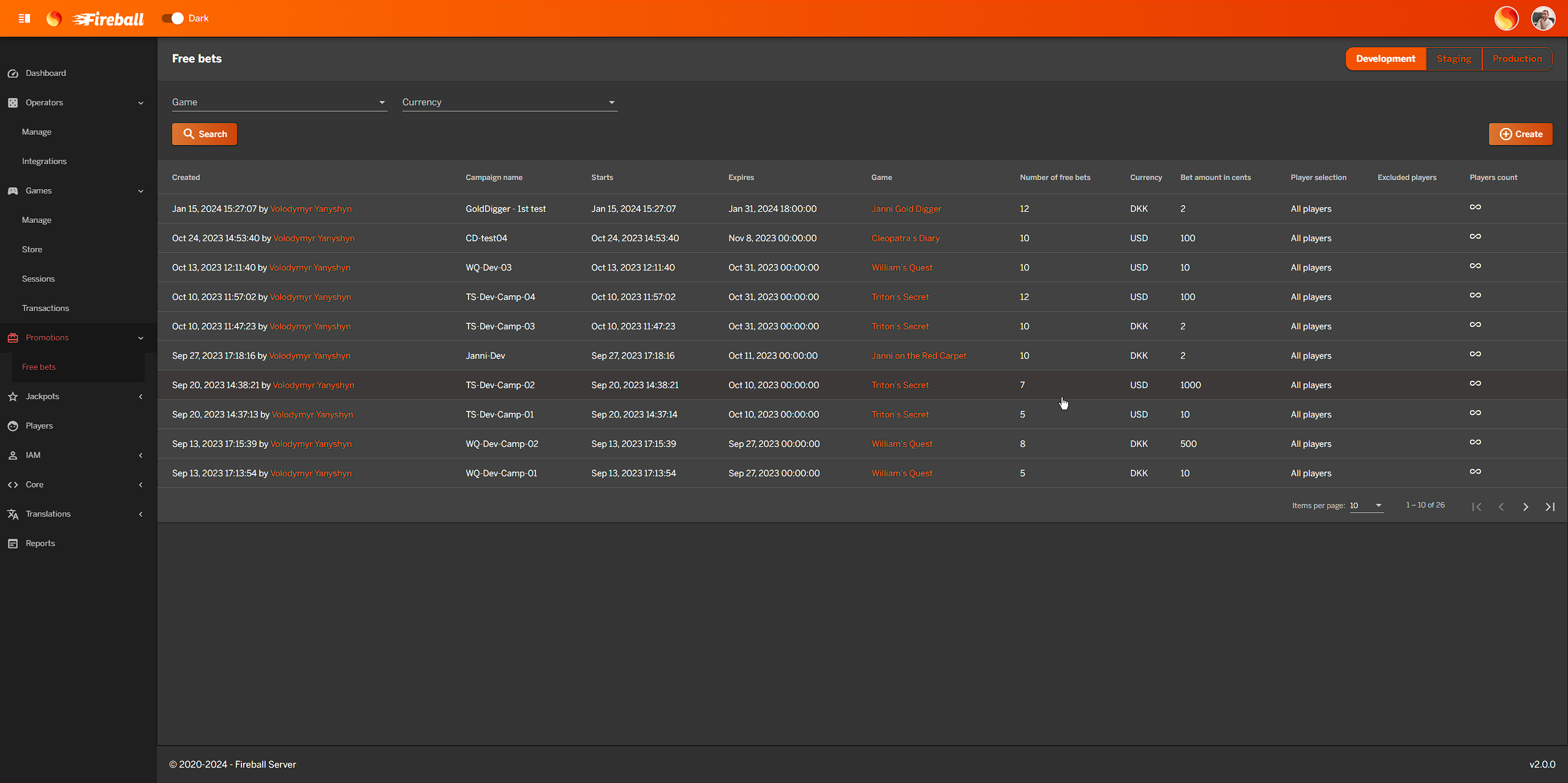1568x783 pixels.
Task: Open user profile avatar photo
Action: point(1543,18)
